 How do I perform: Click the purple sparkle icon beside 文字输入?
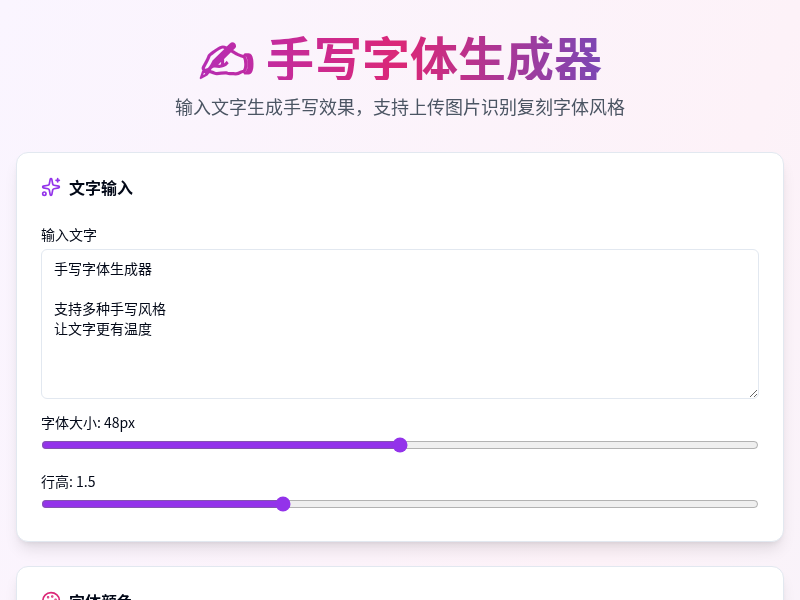point(50,187)
